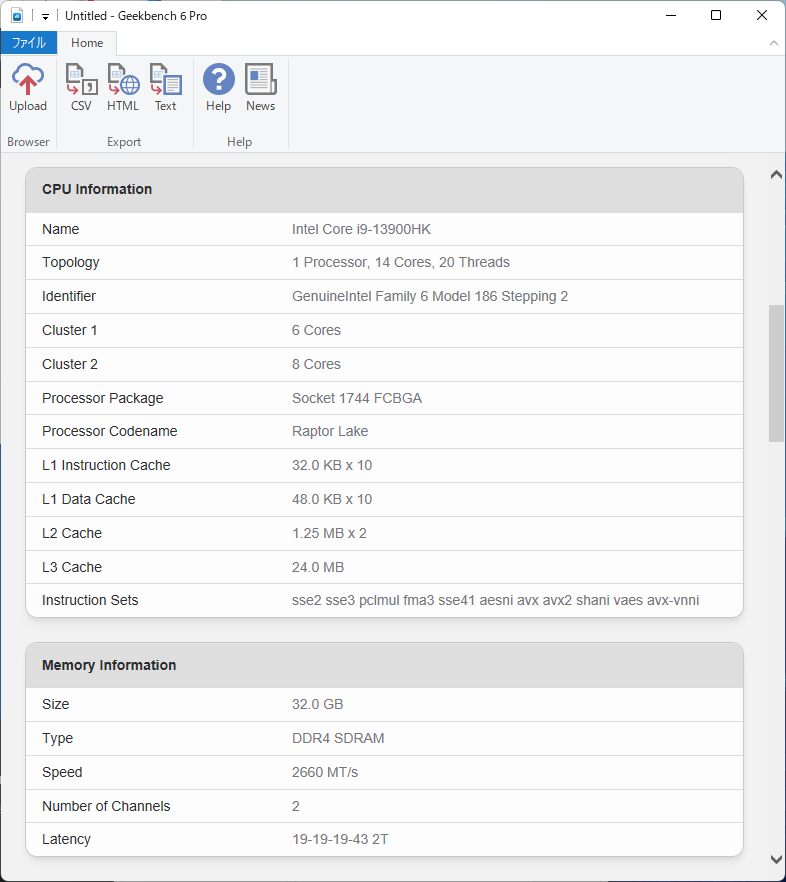The width and height of the screenshot is (786, 882).
Task: Collapse the ribbon using the chevron
Action: 773,43
